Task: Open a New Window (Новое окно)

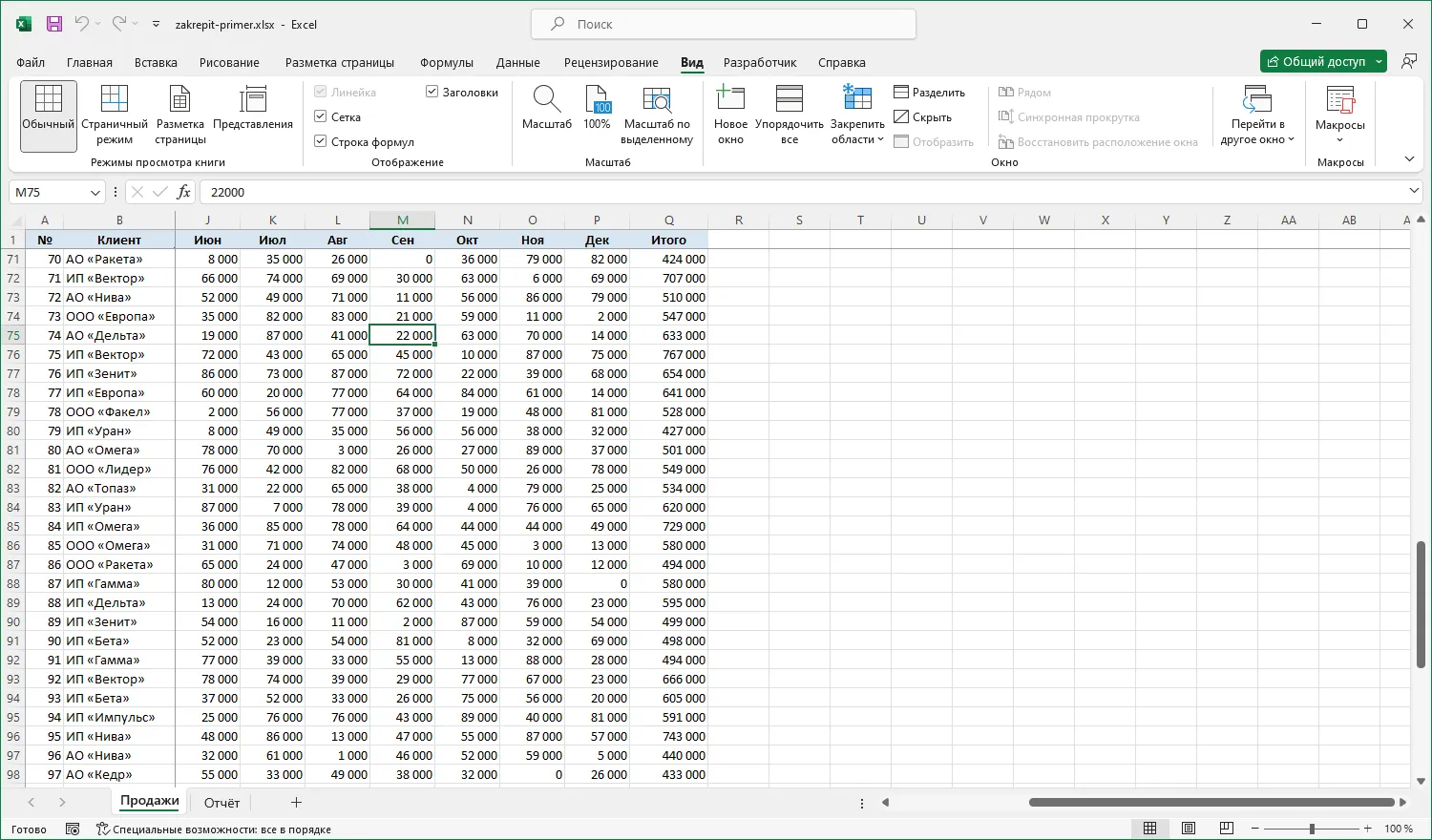Action: [x=730, y=115]
